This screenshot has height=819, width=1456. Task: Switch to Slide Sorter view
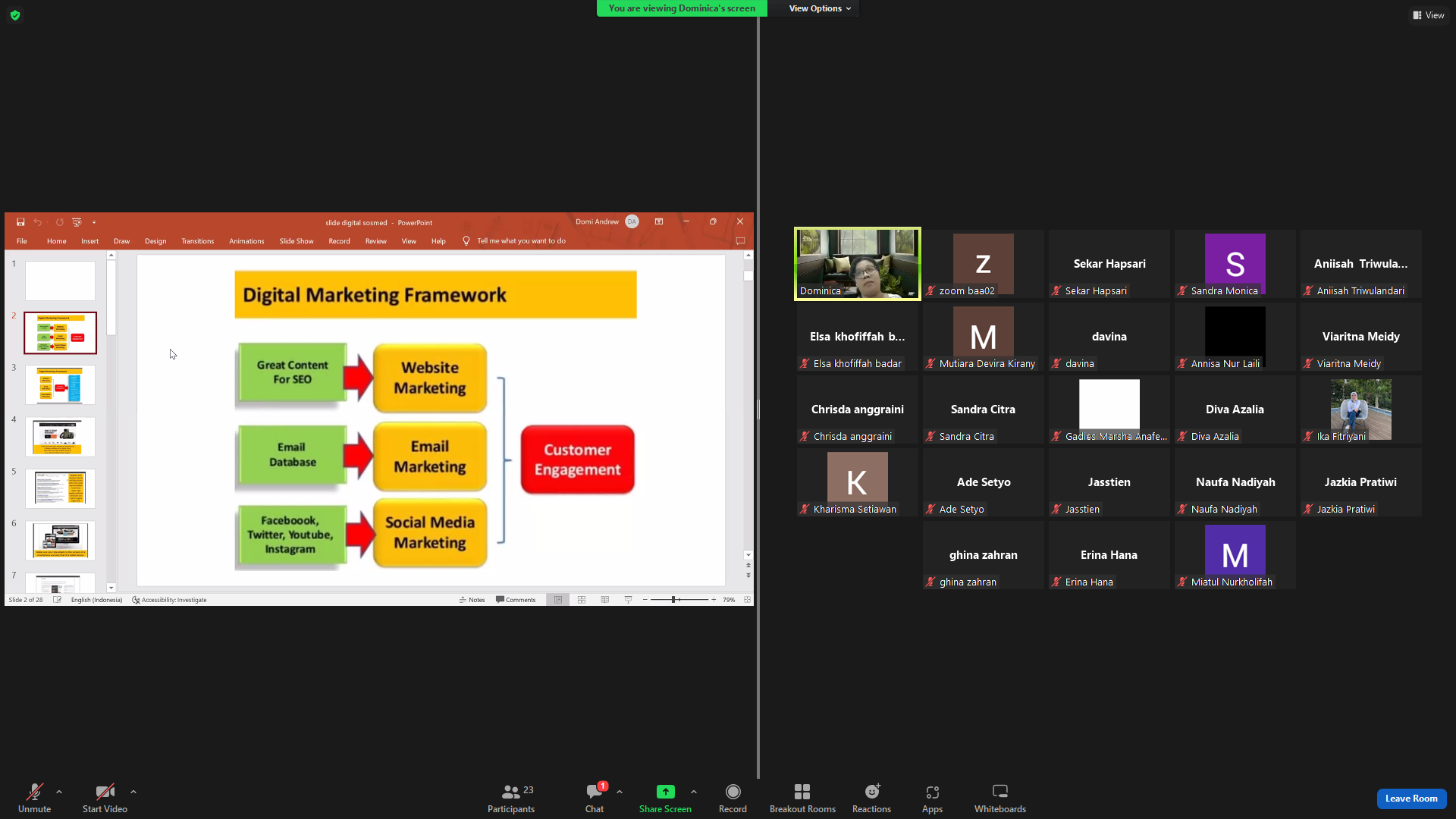coord(582,600)
